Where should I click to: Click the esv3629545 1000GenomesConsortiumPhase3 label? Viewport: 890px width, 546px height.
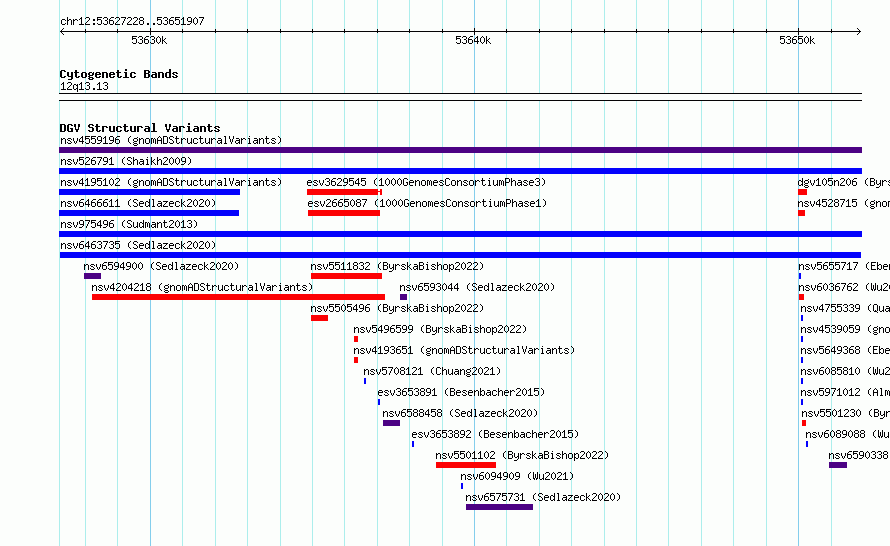426,182
